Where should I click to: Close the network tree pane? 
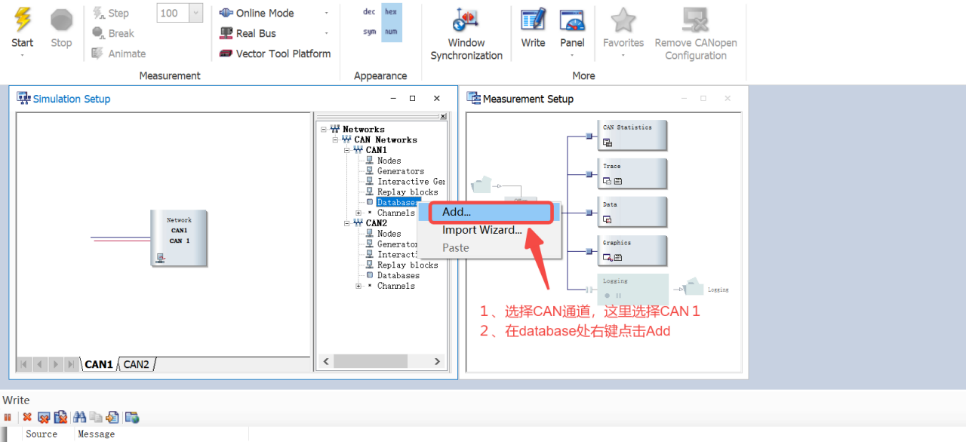(x=443, y=117)
